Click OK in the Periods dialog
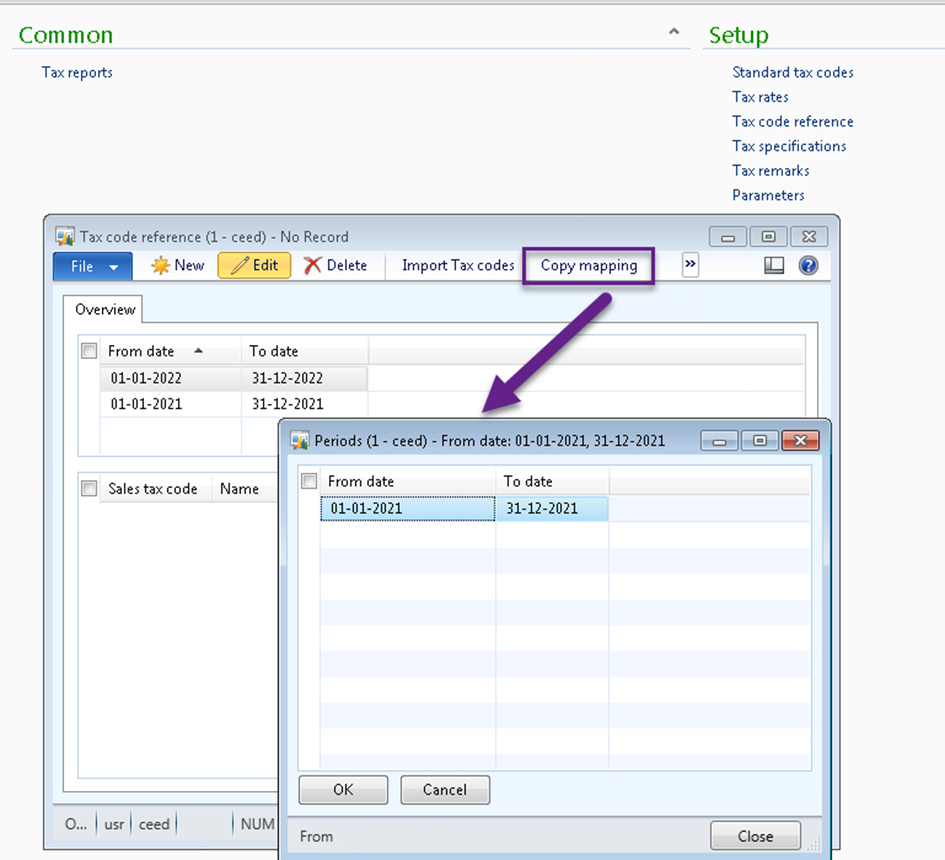The height and width of the screenshot is (860, 945). pos(343,789)
